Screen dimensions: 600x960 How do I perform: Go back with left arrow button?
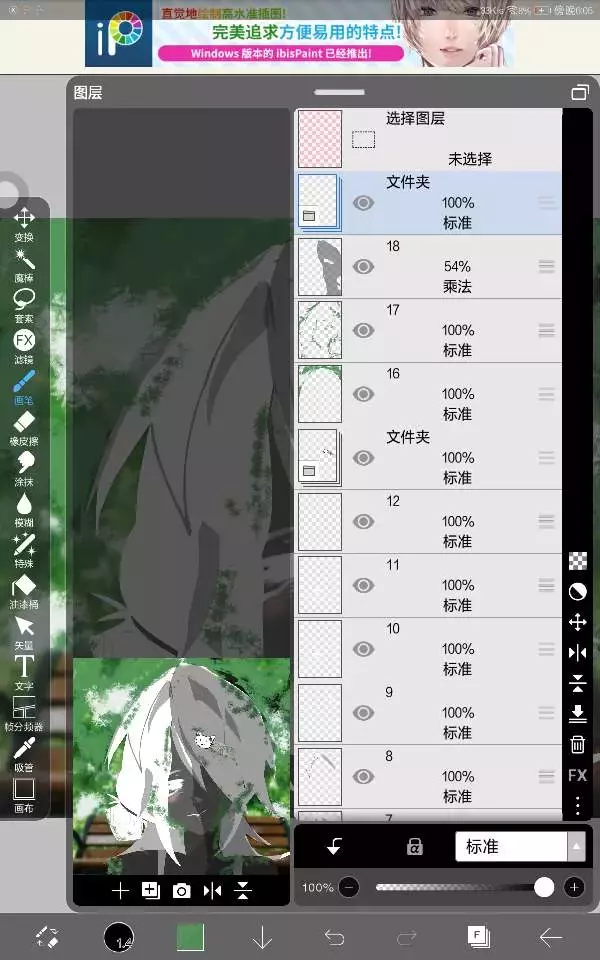(550, 937)
